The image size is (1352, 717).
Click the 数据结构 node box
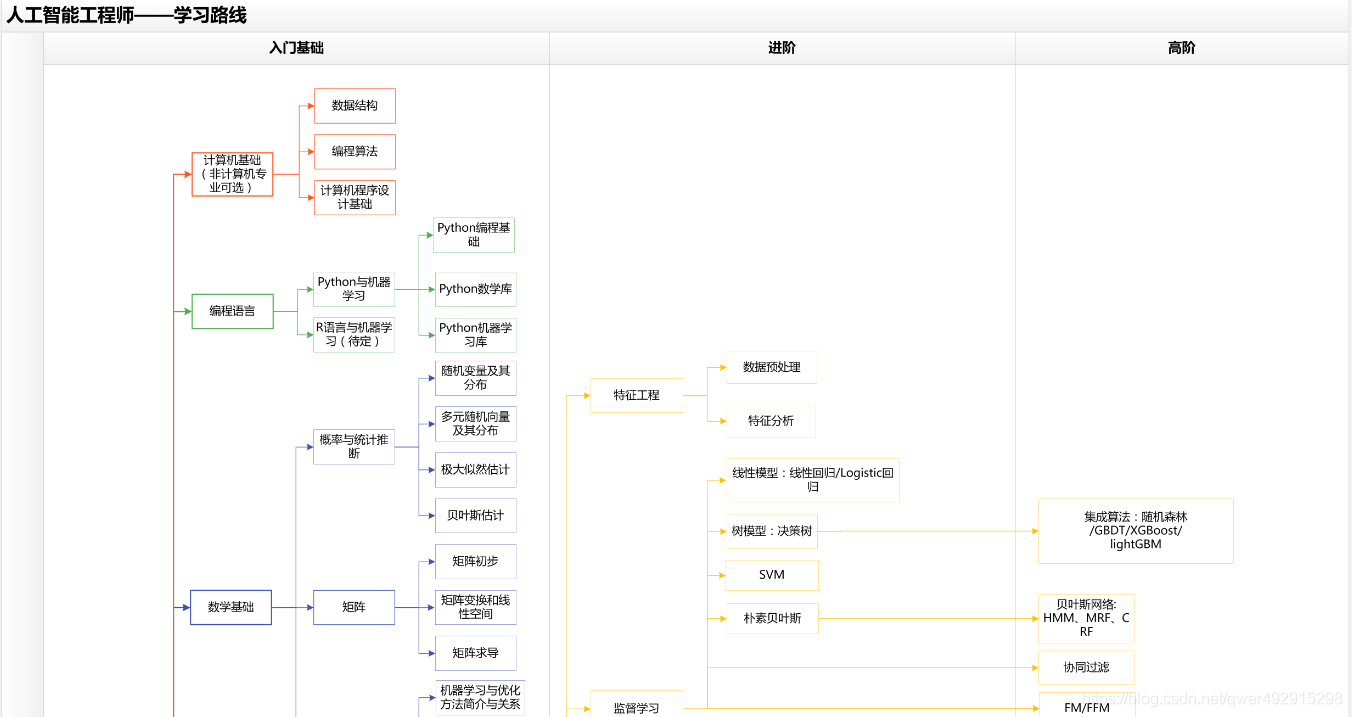[355, 106]
